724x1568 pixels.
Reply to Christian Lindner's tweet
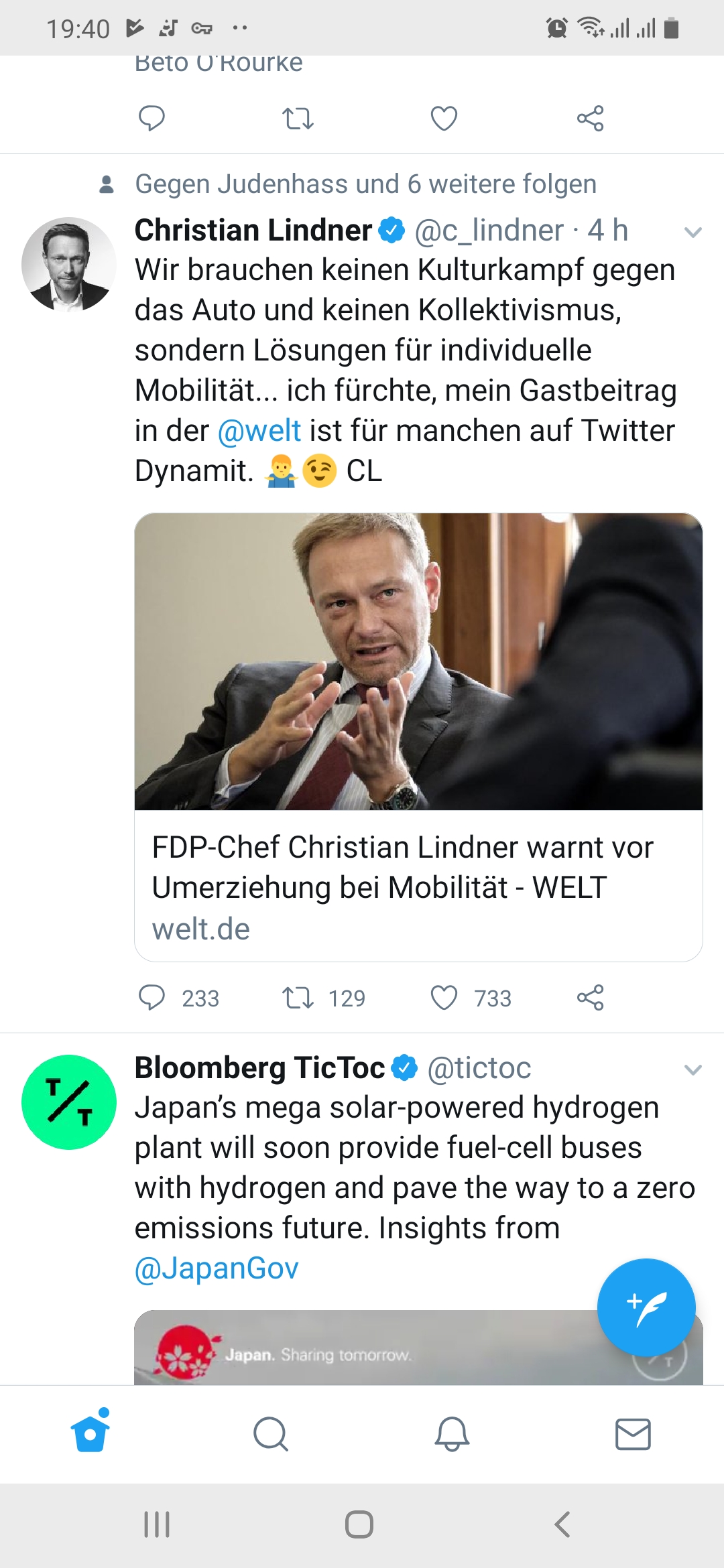(152, 998)
